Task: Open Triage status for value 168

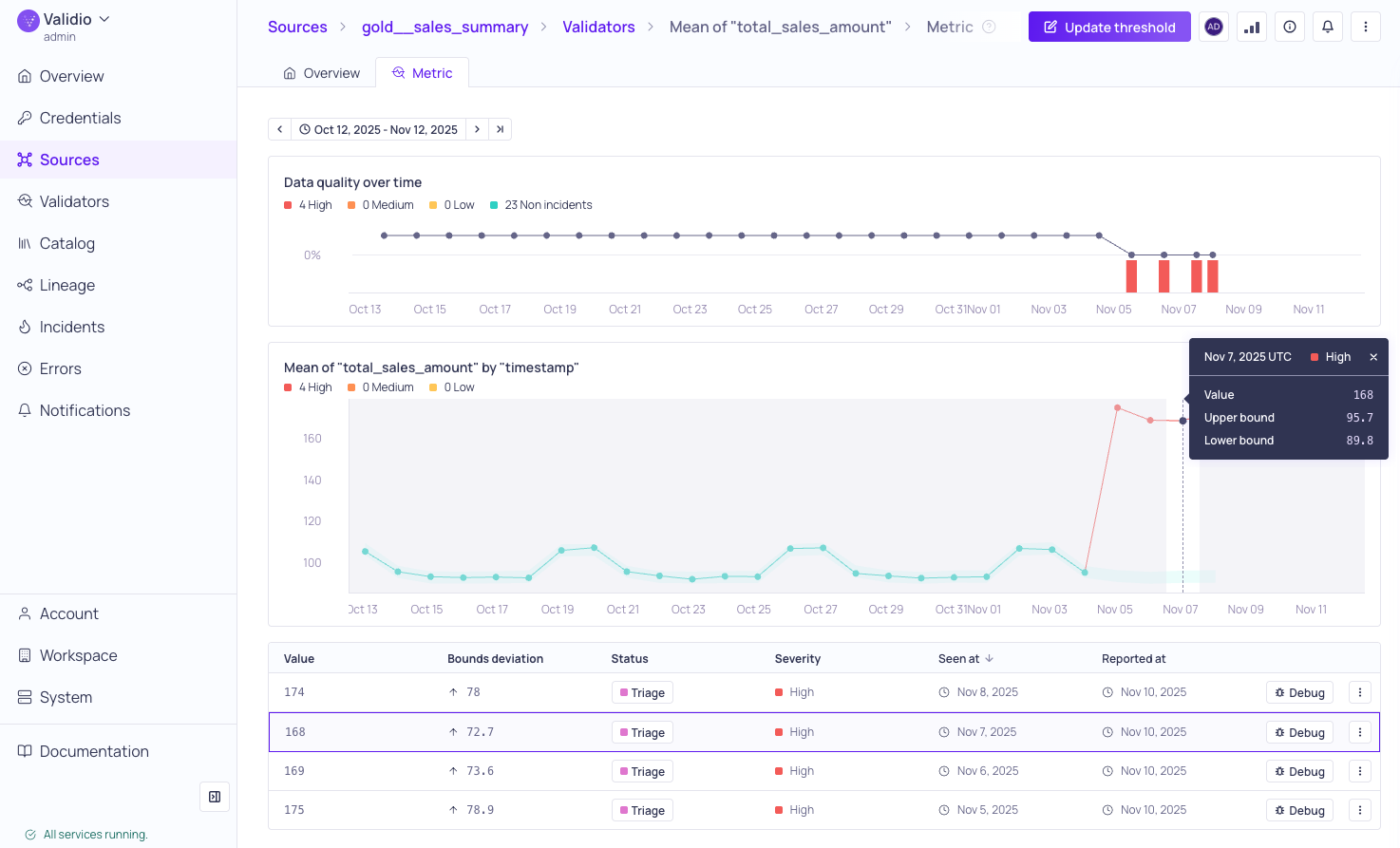Action: pyautogui.click(x=642, y=732)
